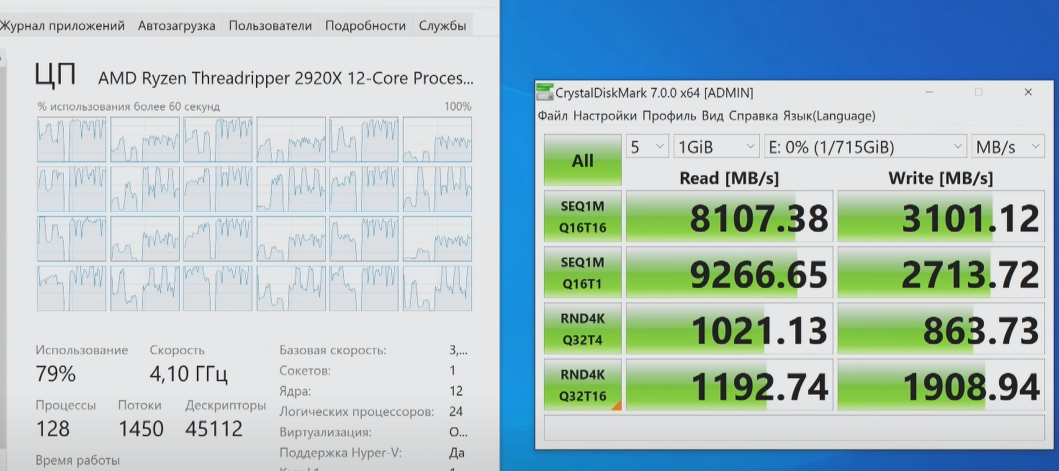The image size is (1059, 471).
Task: Click the 1021.13 random read result
Action: point(729,329)
